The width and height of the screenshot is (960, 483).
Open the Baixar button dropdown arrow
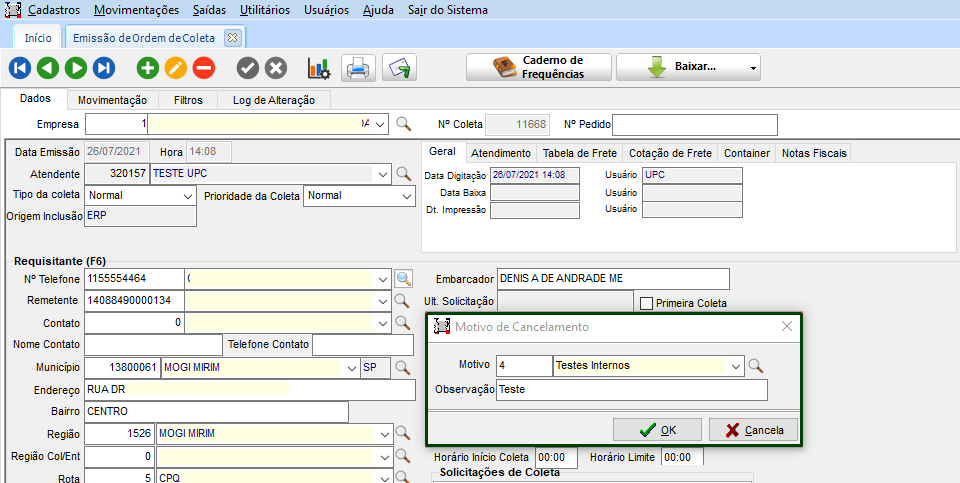pos(753,68)
